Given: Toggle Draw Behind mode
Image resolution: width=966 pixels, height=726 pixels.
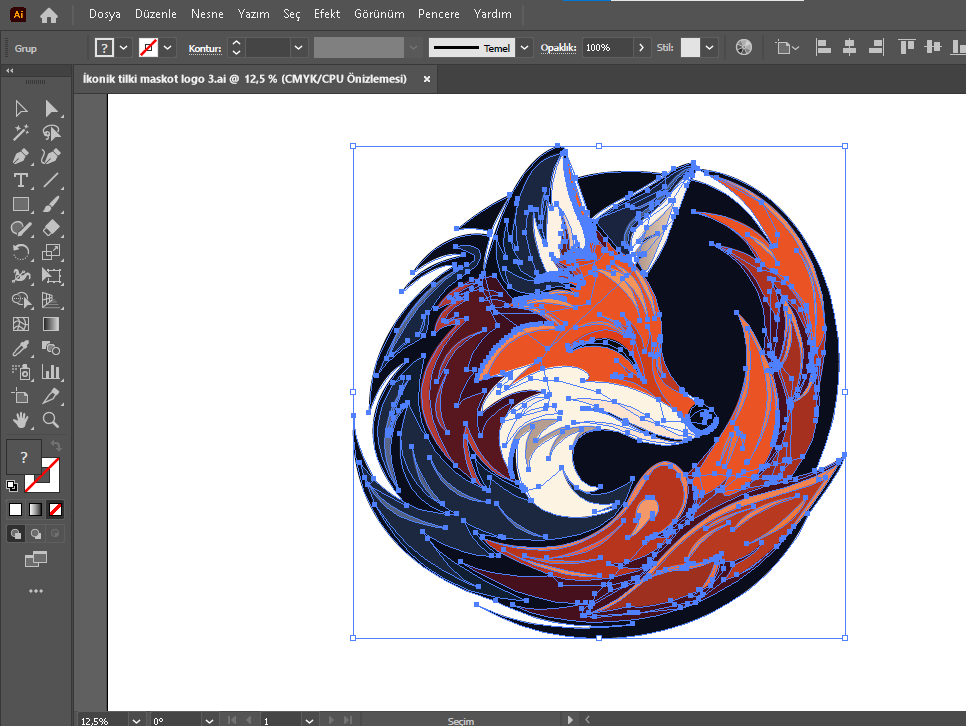Looking at the screenshot, I should click(x=36, y=534).
